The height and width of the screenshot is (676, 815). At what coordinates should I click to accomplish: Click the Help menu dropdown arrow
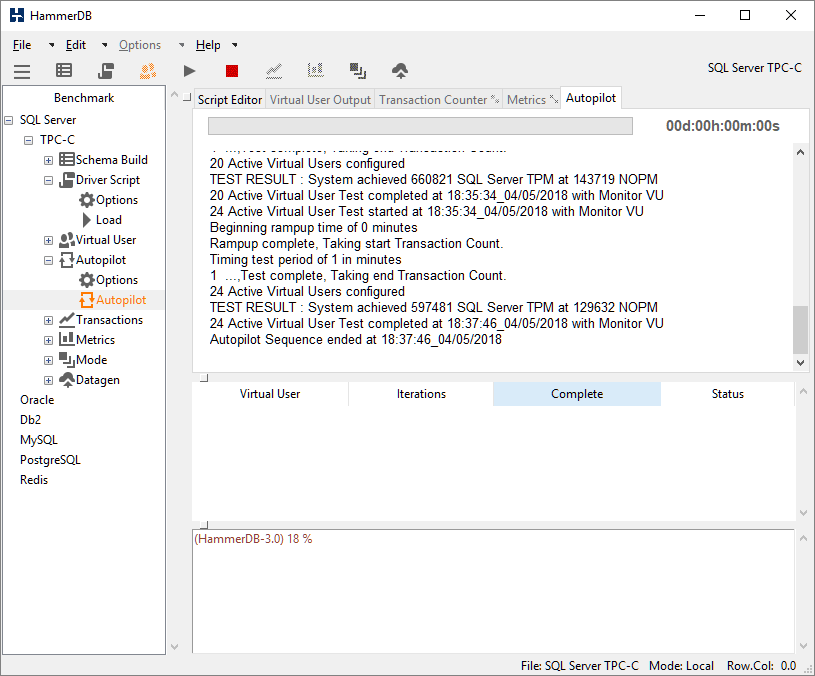(235, 45)
